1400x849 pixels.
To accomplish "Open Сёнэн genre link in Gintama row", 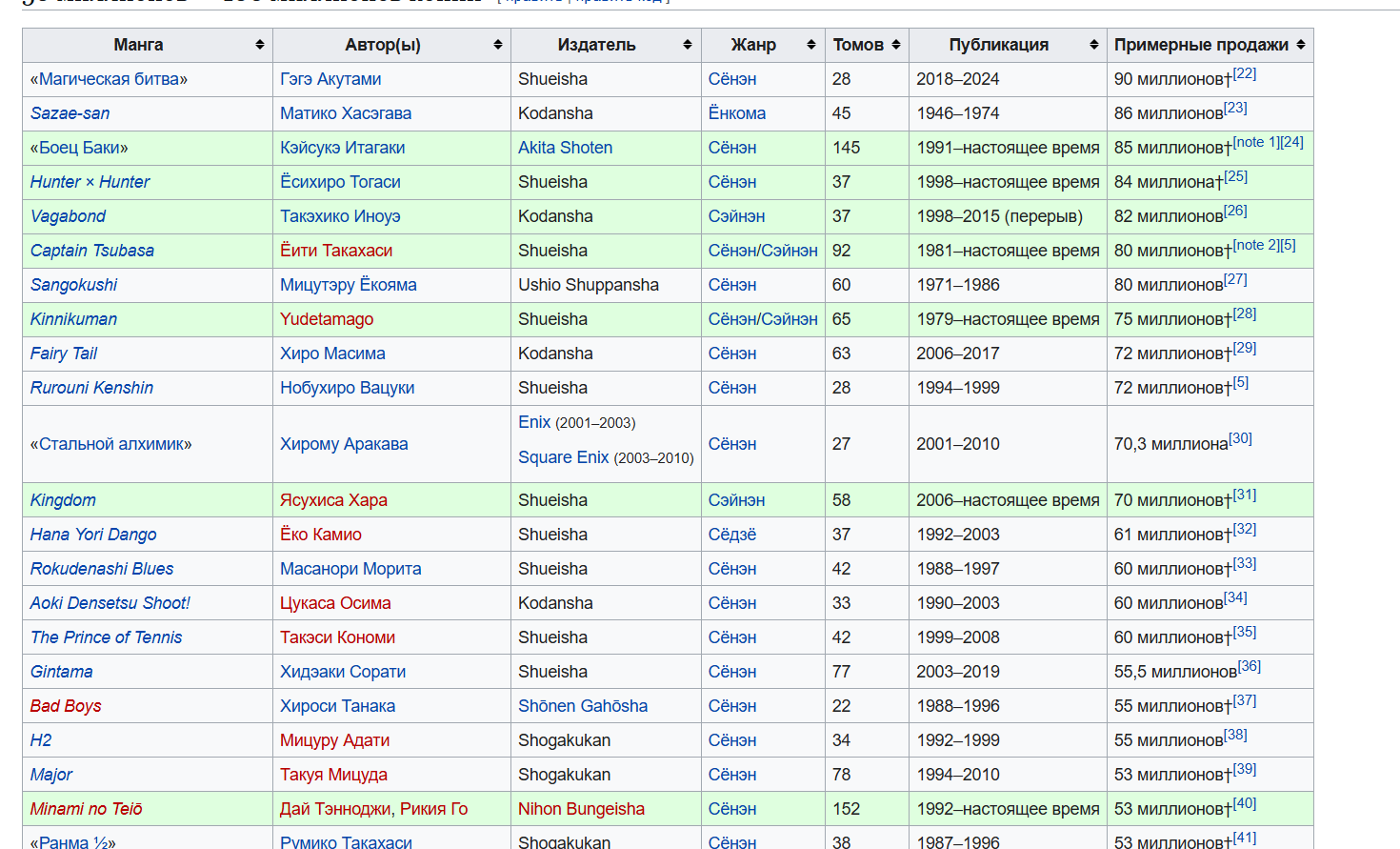I will coord(732,672).
